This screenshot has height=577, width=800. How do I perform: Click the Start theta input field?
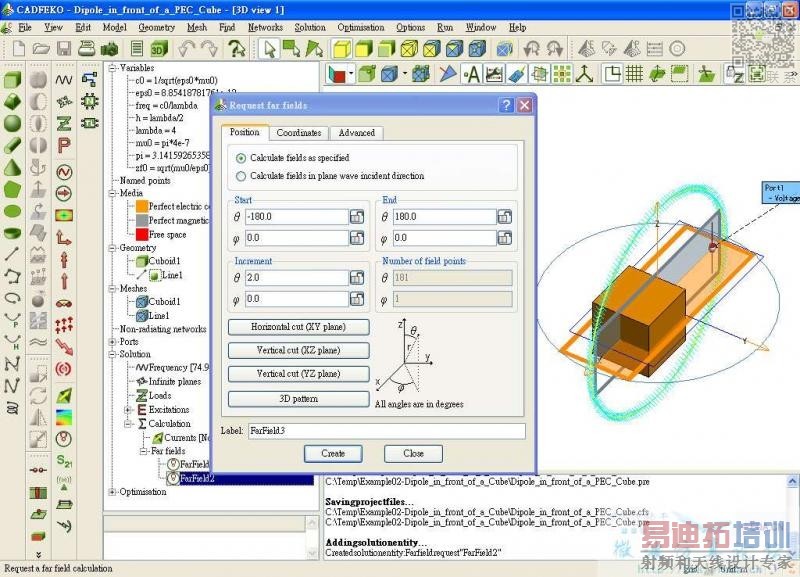tap(297, 217)
